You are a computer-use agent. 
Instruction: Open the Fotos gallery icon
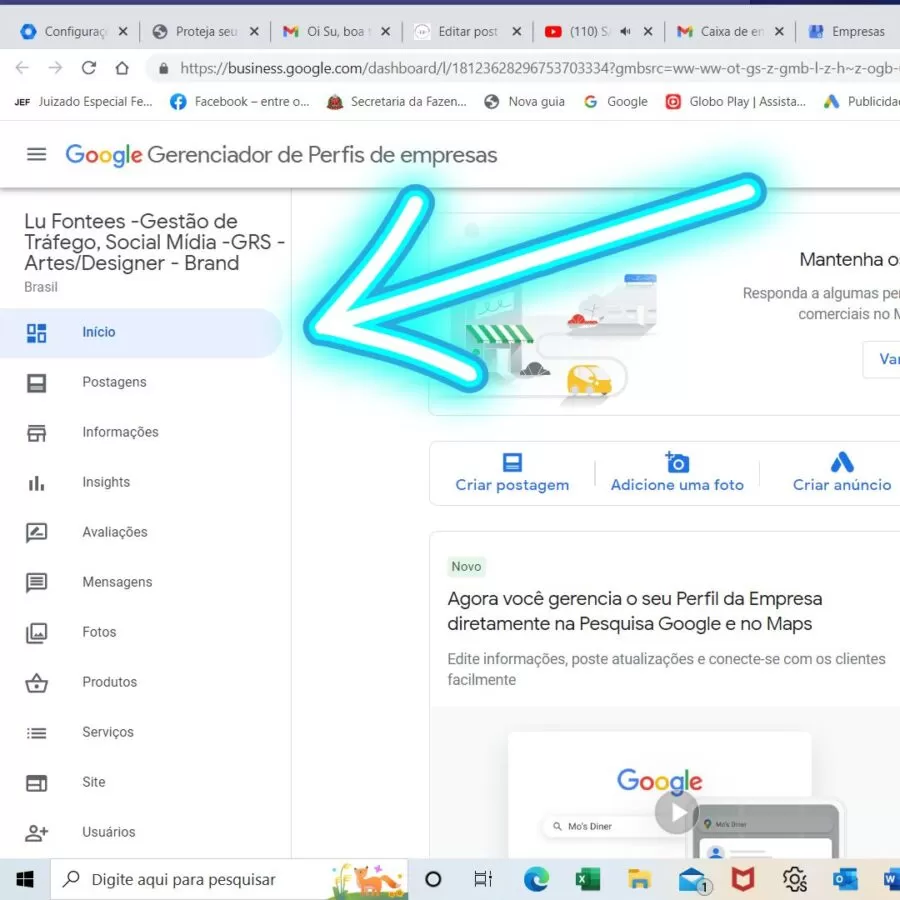tap(36, 633)
